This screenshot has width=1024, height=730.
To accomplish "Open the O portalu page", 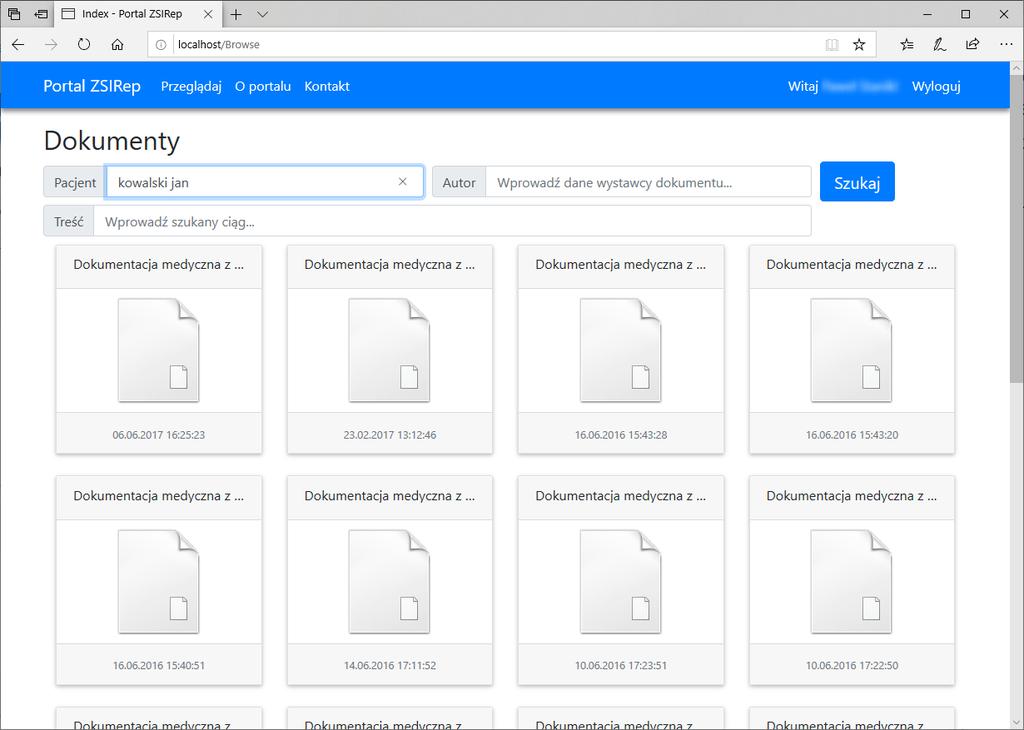I will click(263, 86).
